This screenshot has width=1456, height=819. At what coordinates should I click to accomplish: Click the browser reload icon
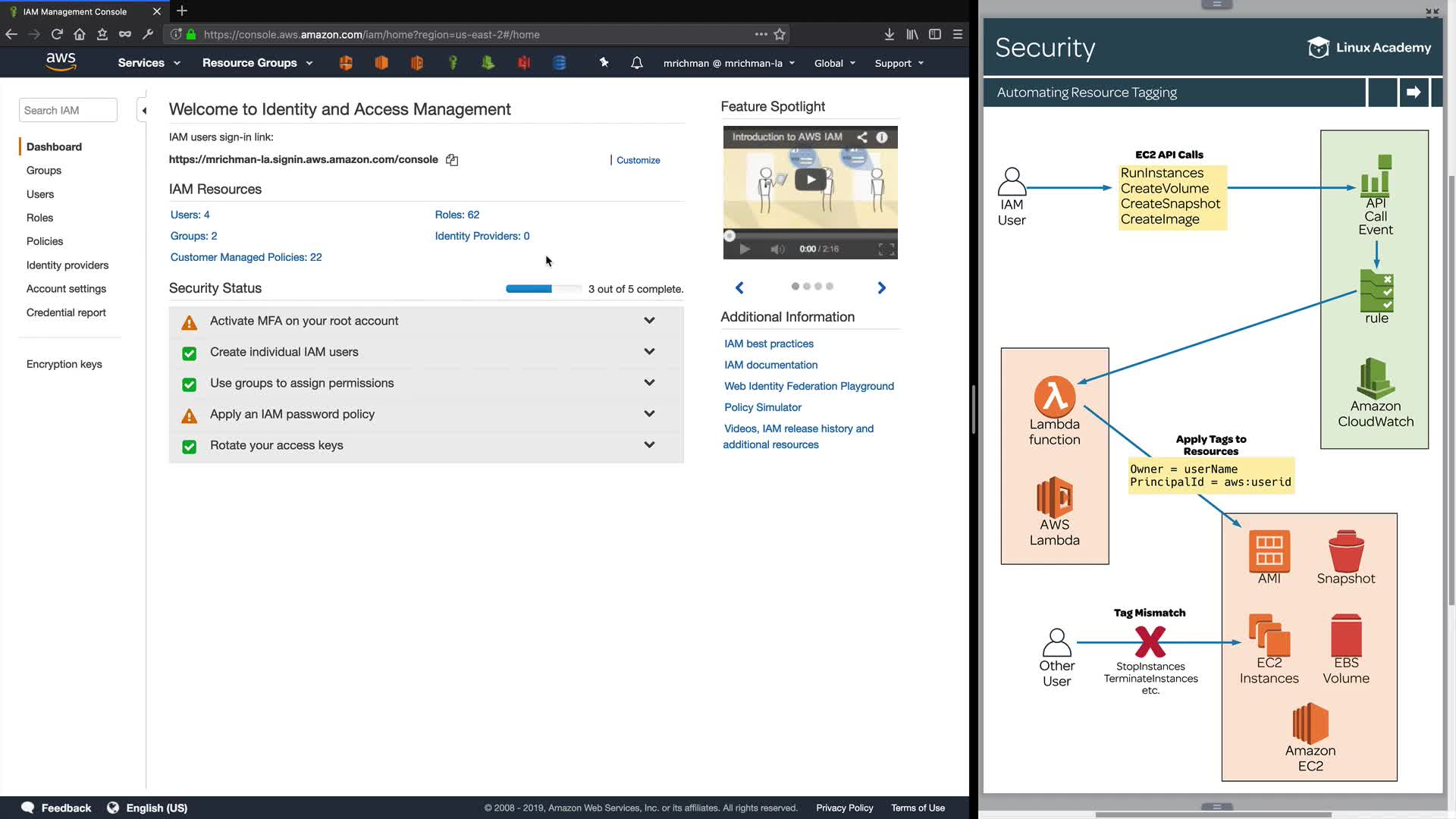click(x=57, y=34)
